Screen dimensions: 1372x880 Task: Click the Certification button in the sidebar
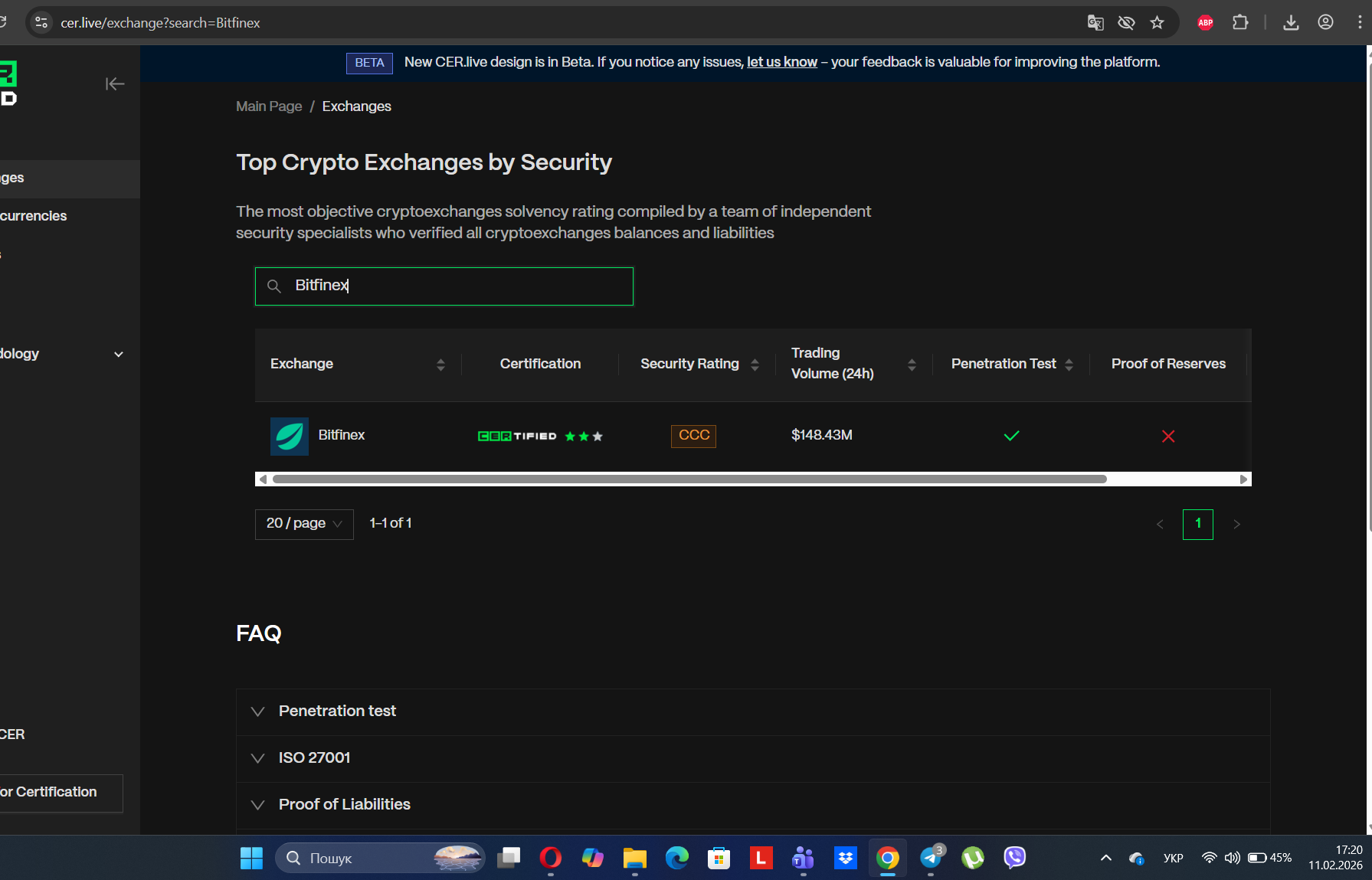61,793
